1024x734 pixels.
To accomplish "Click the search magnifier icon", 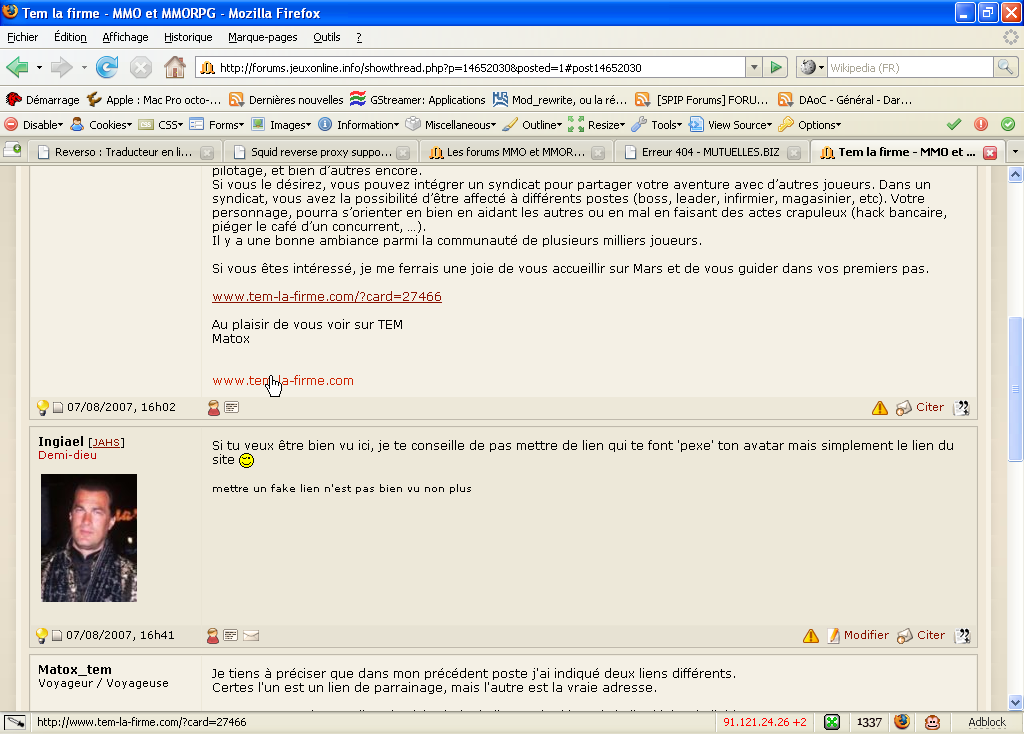I will coord(1005,67).
